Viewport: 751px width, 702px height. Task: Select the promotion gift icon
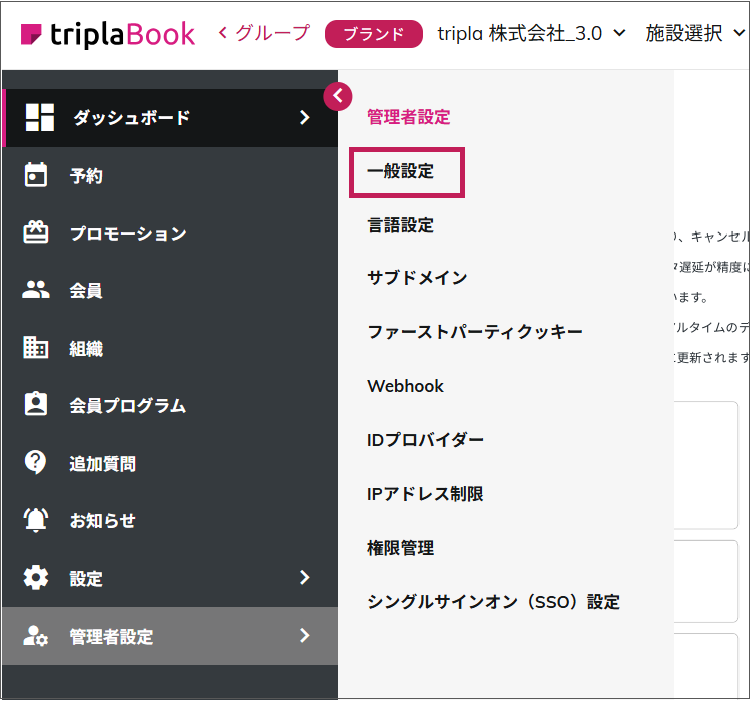pos(36,233)
